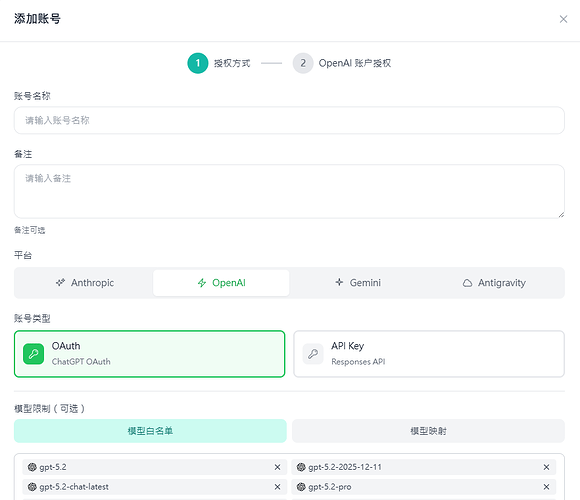Click the 模型限制（可选）label
This screenshot has width=580, height=500.
[50, 409]
